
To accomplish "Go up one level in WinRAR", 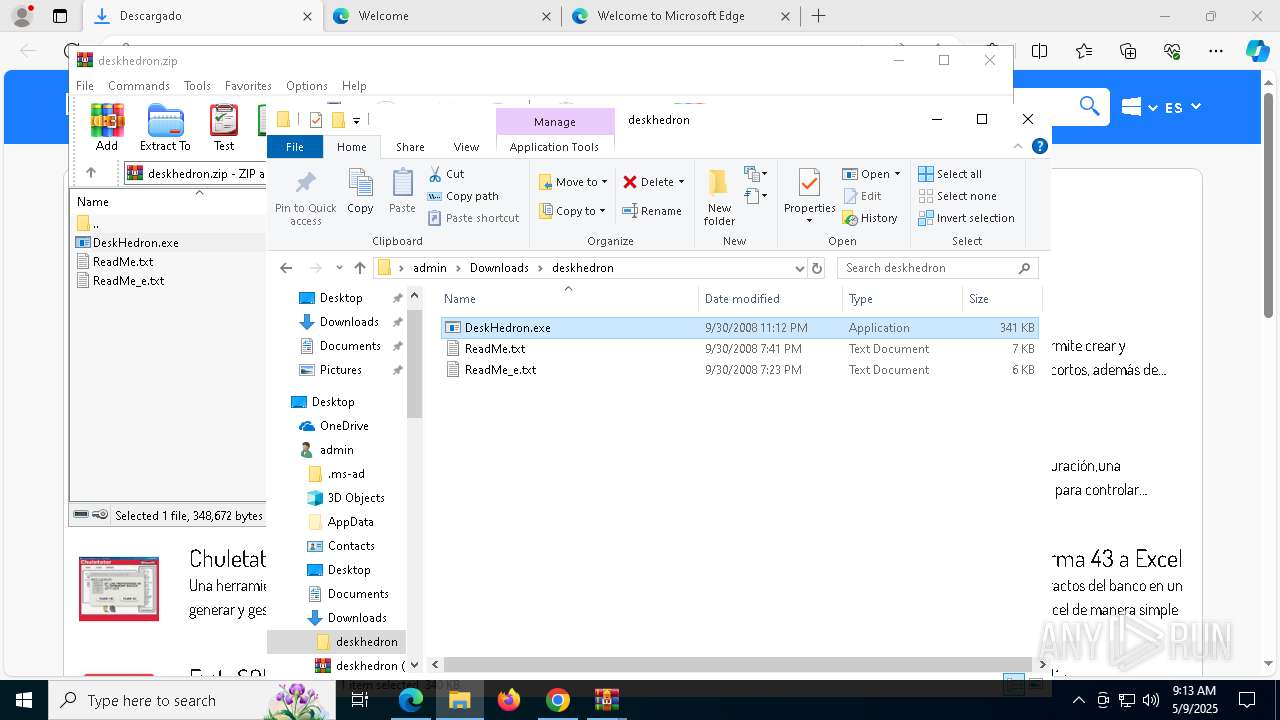I will [x=91, y=173].
